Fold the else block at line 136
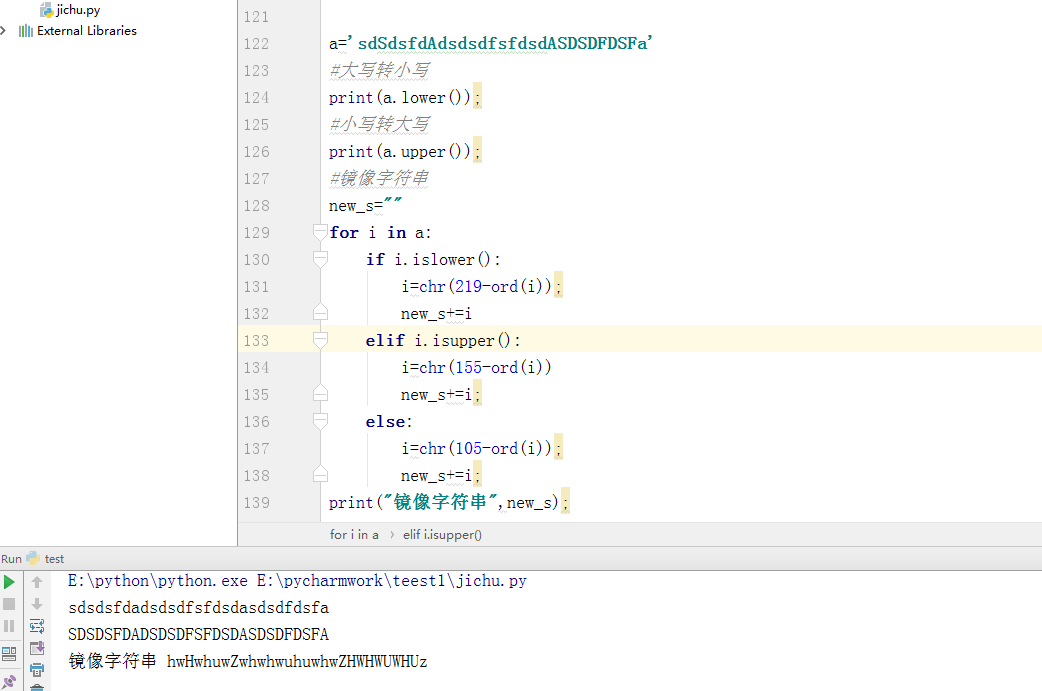Screen dimensions: 1042x691 (x=320, y=422)
